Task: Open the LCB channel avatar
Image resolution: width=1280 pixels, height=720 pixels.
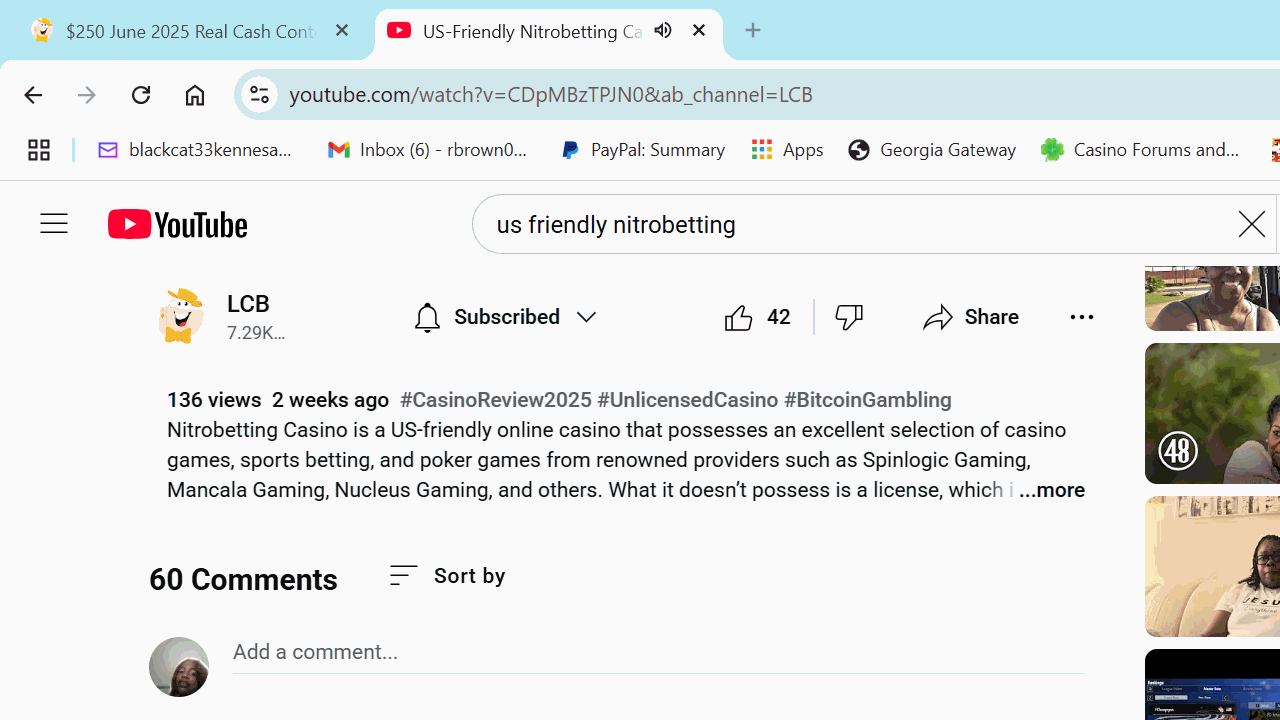Action: (x=181, y=316)
